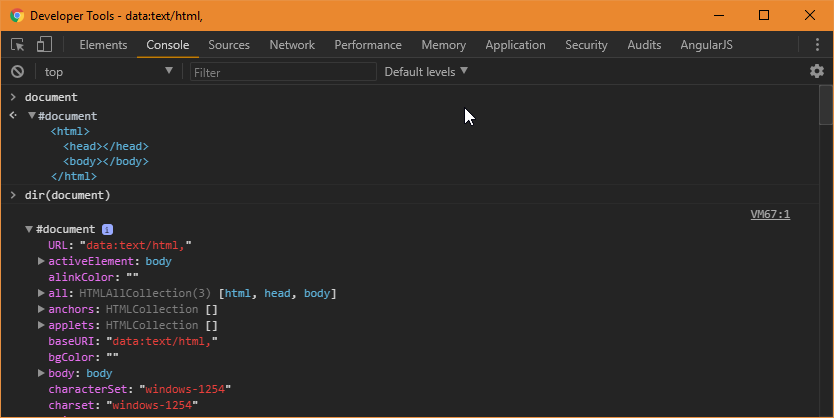Click the console vertical scrollbar
834x418 pixels.
click(826, 250)
